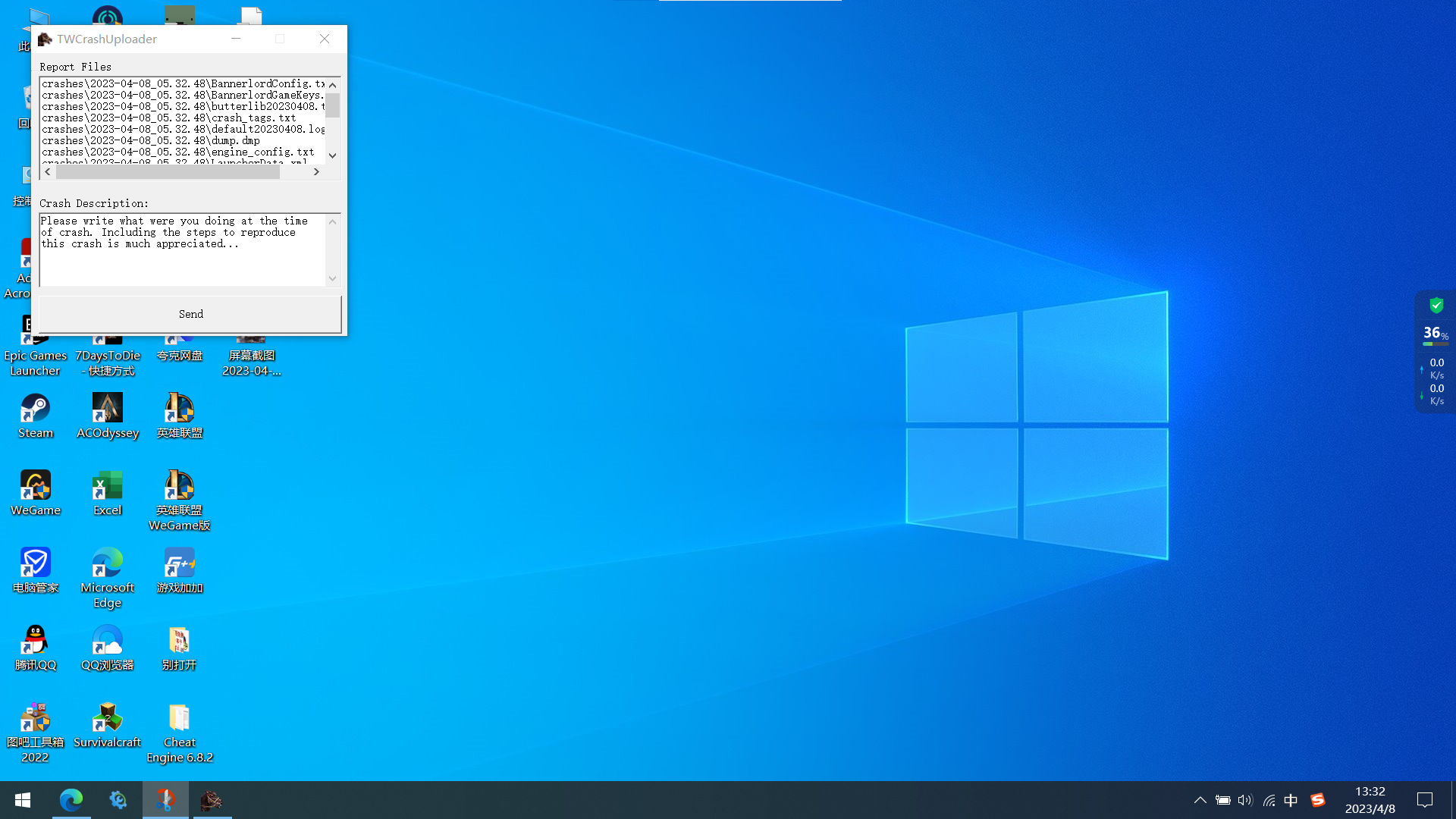
Task: Click crash description scroll down arrow
Action: (x=332, y=278)
